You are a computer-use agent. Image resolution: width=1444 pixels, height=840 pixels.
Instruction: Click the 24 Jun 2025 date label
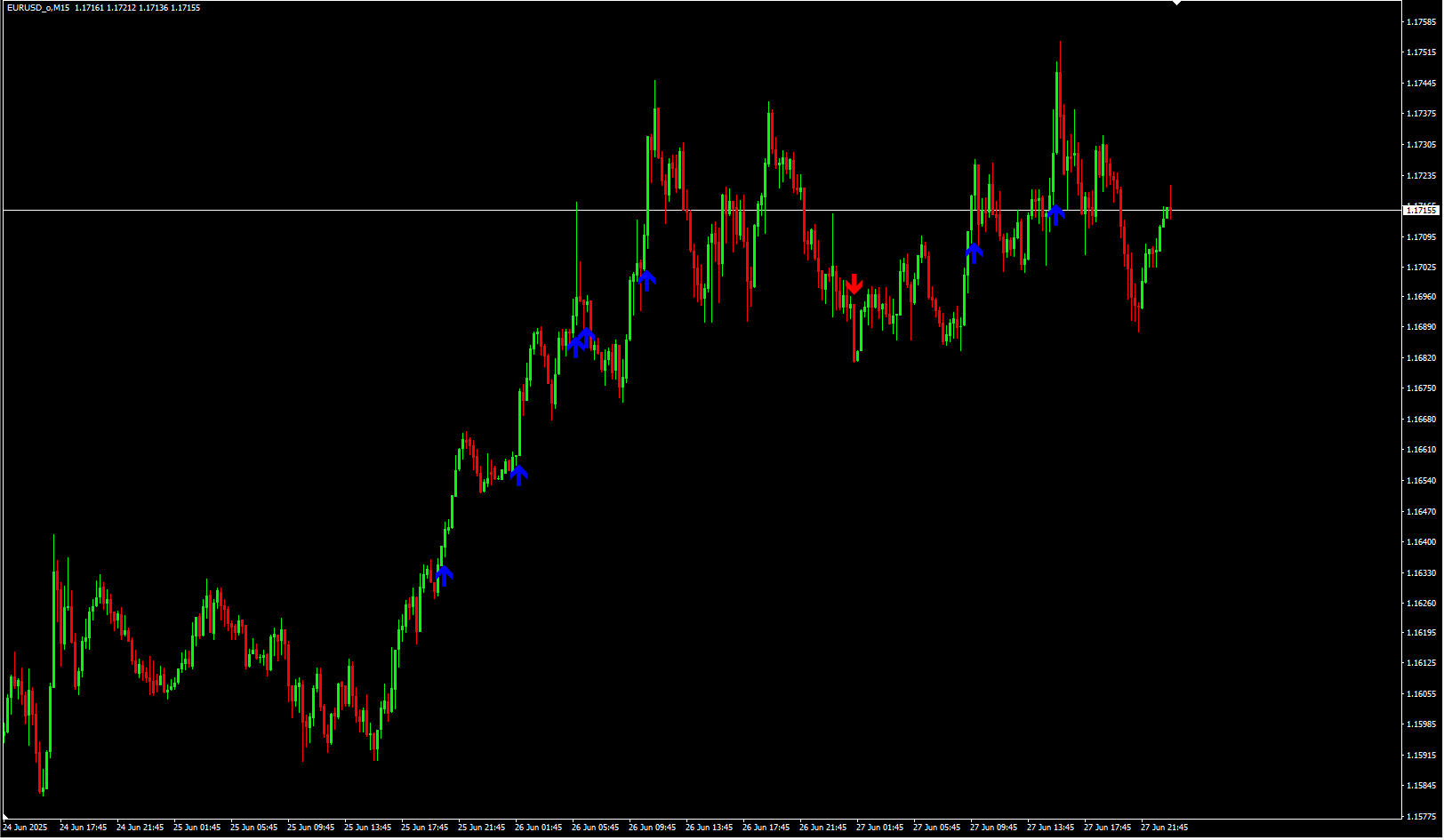(26, 828)
